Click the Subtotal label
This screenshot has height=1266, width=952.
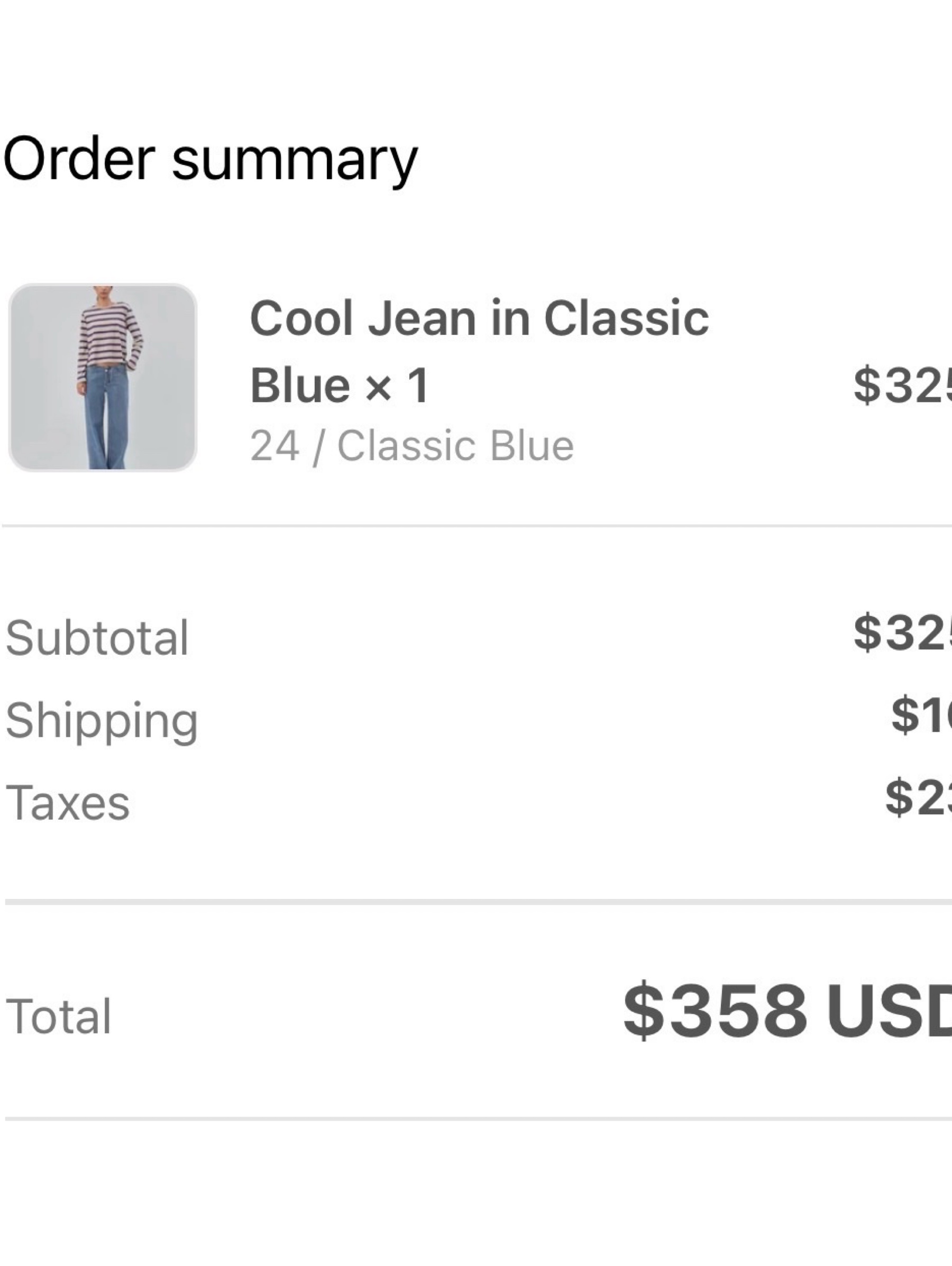[97, 638]
